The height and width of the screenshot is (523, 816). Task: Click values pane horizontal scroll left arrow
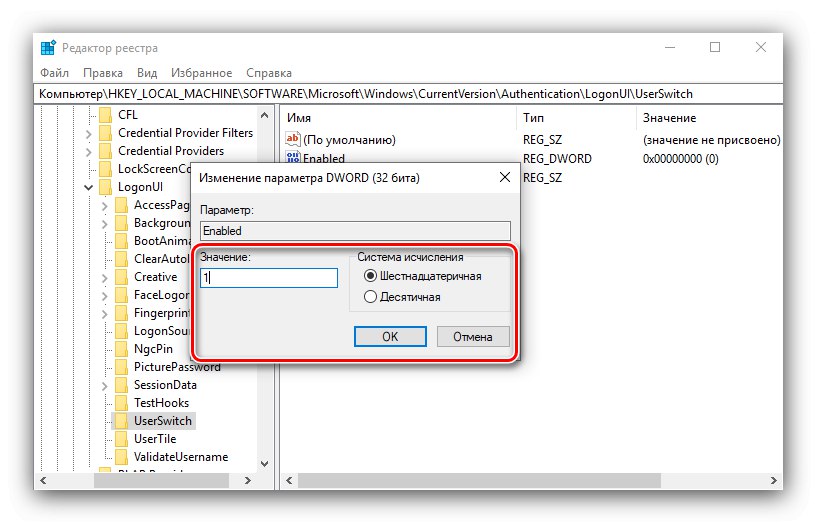click(289, 480)
